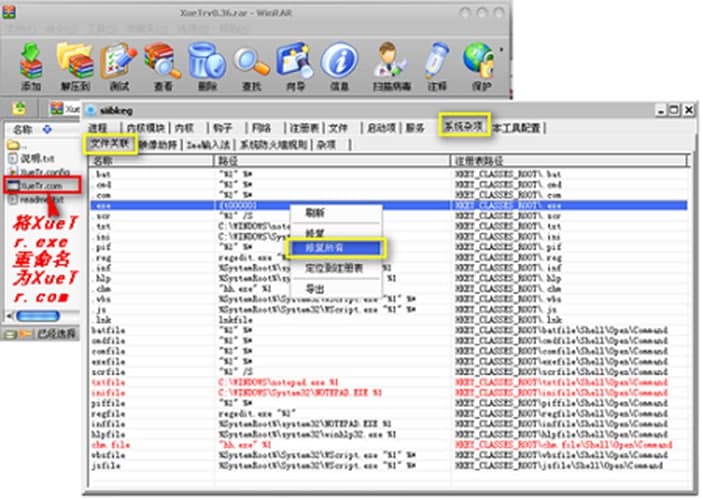Image resolution: width=703 pixels, height=500 pixels.
Task: Choose 修复所有 in the context menu
Action: click(334, 247)
